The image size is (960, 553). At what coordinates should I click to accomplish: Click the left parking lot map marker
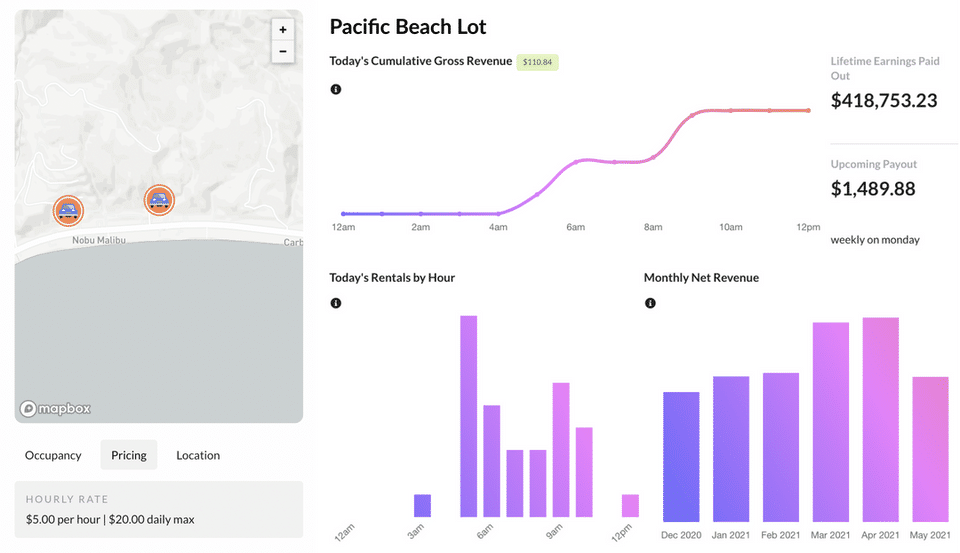[68, 210]
